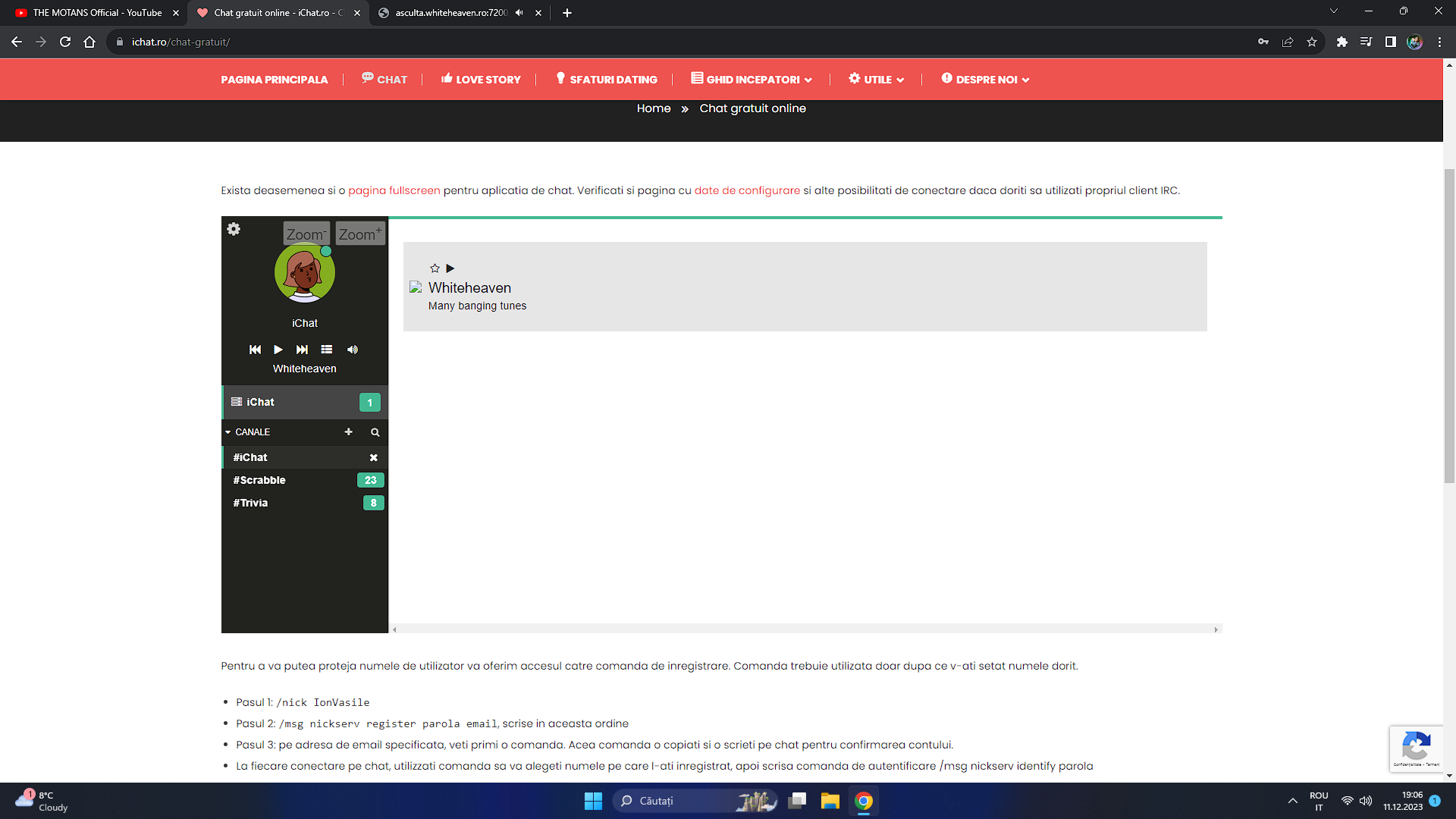Expand the UTILE dropdown menu

[877, 80]
